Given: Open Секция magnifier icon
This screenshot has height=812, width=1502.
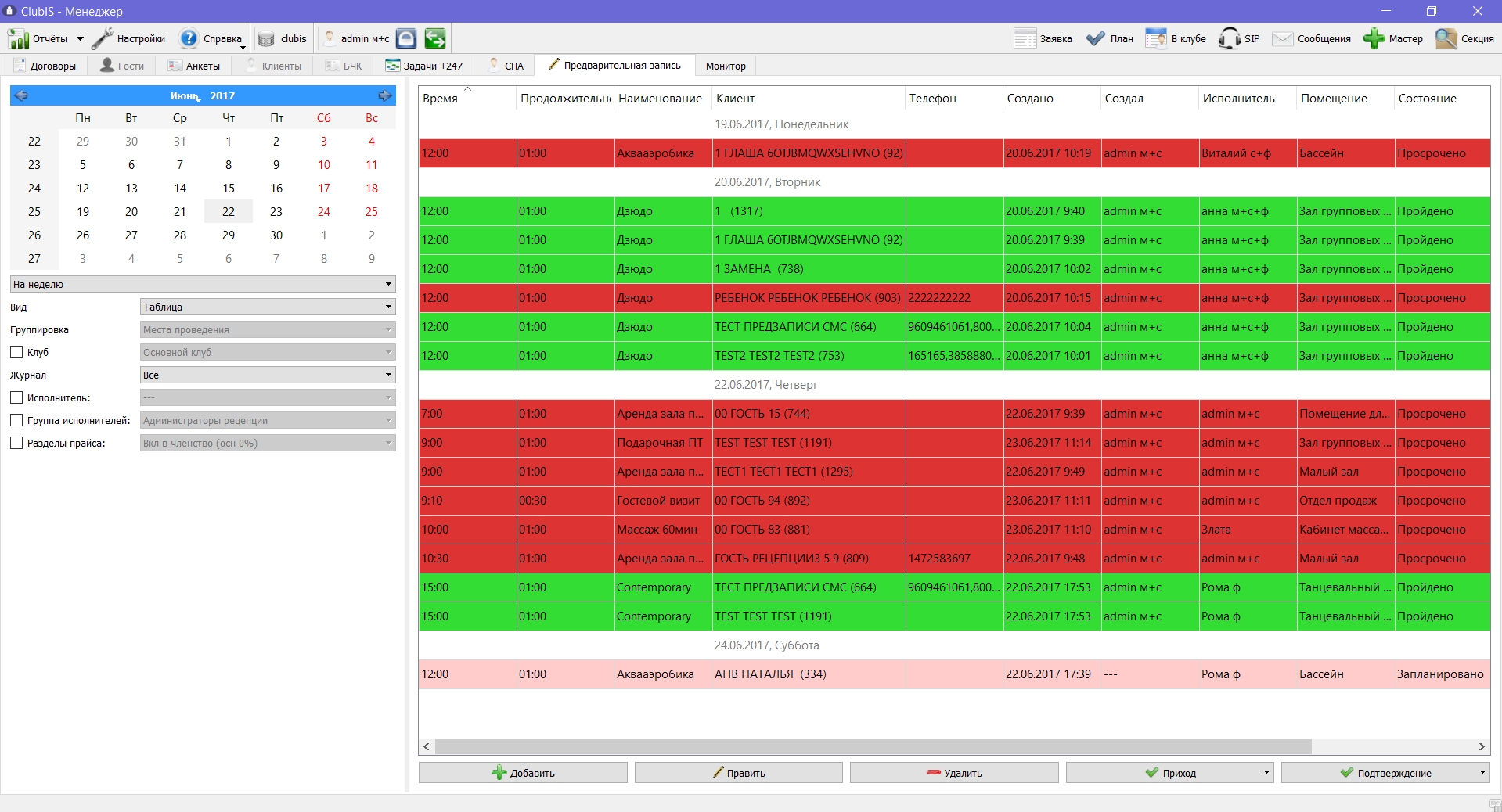Looking at the screenshot, I should (1446, 38).
